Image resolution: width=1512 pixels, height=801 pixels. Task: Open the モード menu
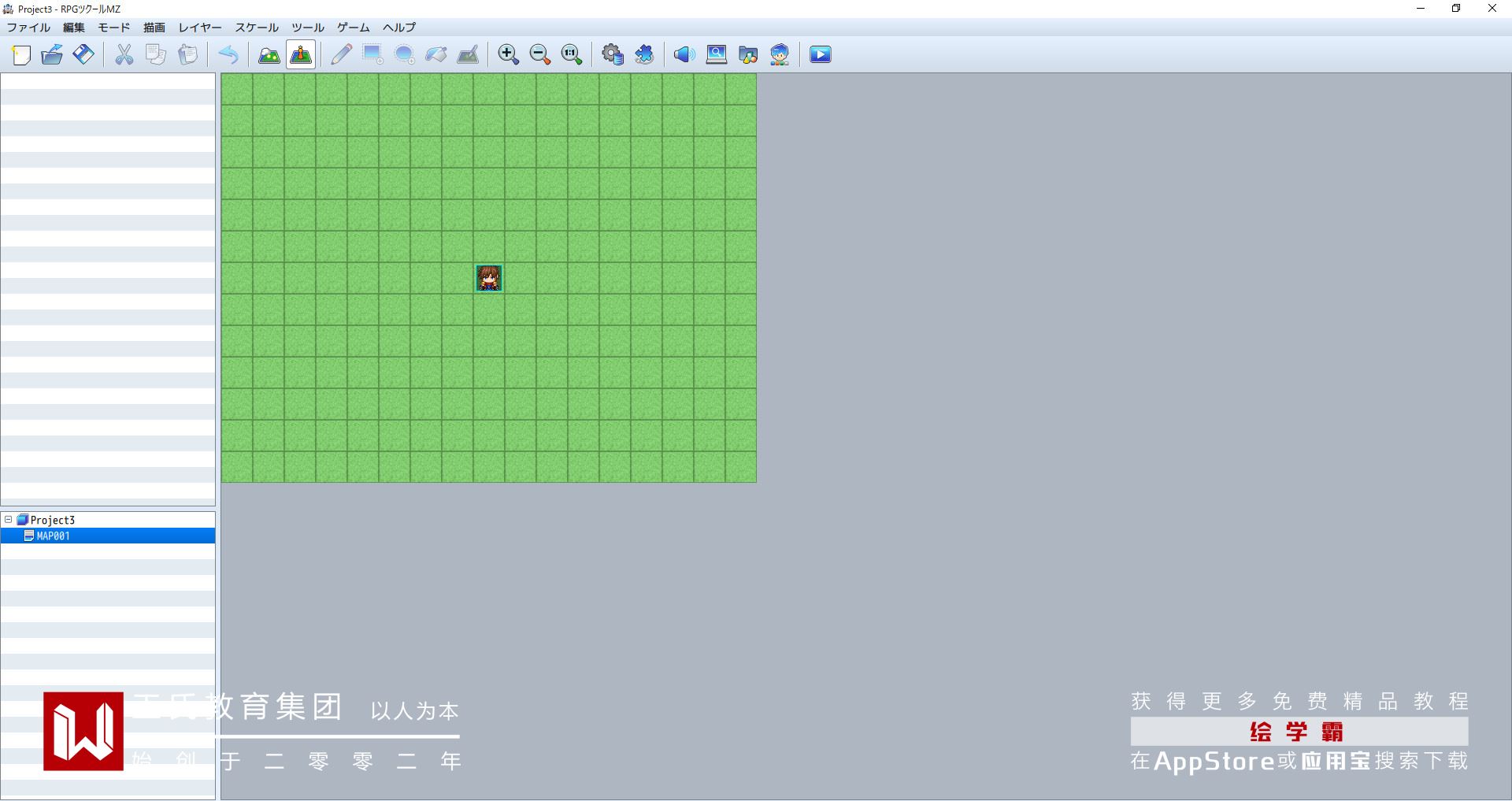(114, 28)
